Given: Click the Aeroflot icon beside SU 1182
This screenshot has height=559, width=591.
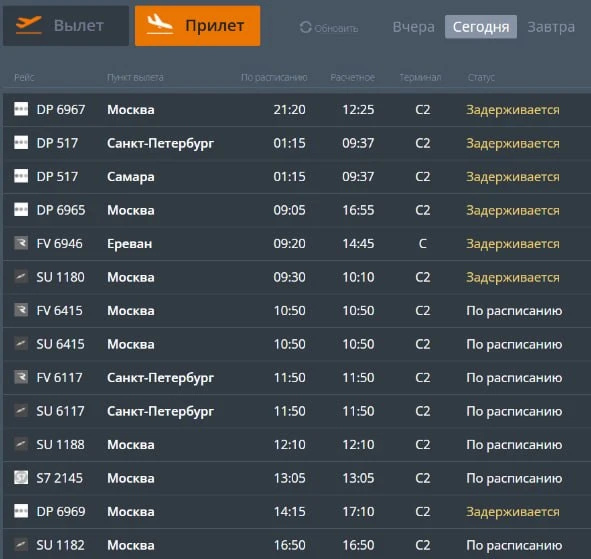Looking at the screenshot, I should coord(21,545).
